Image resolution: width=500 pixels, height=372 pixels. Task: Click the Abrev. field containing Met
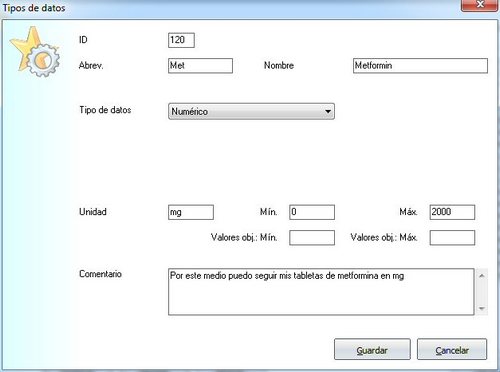point(200,66)
